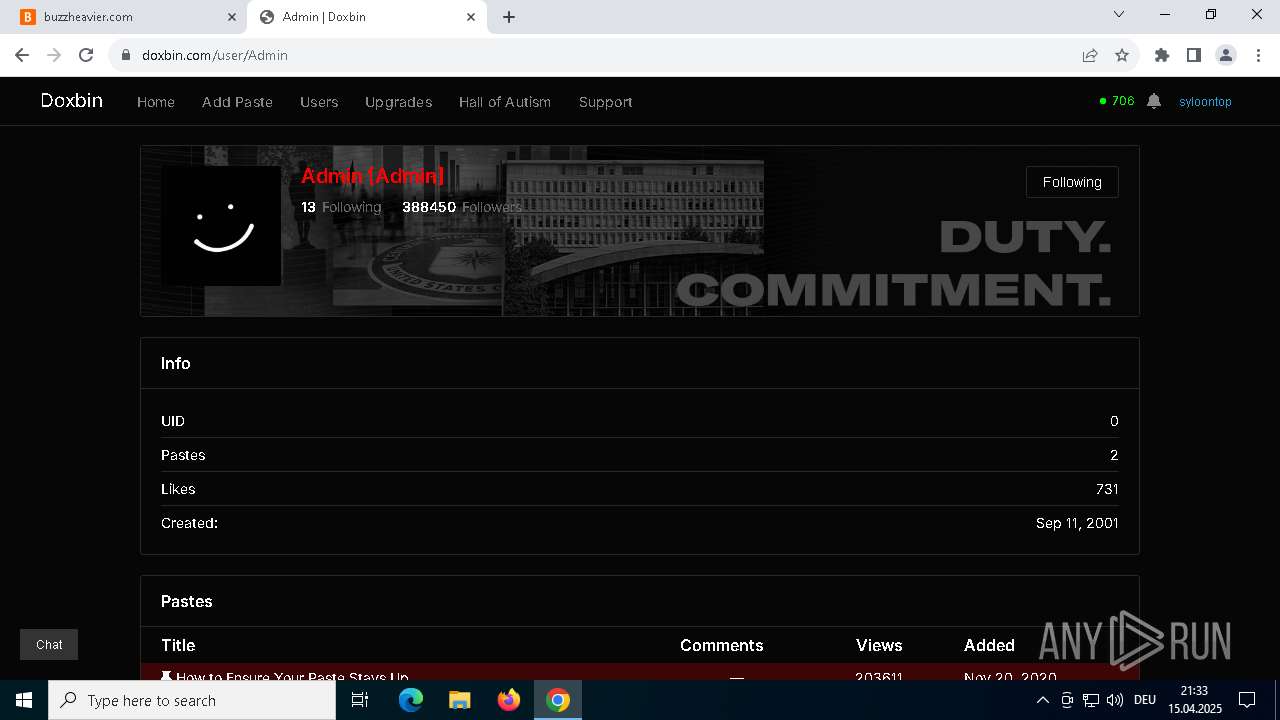Sort pastes by Views column
Viewport: 1280px width, 720px height.
879,645
